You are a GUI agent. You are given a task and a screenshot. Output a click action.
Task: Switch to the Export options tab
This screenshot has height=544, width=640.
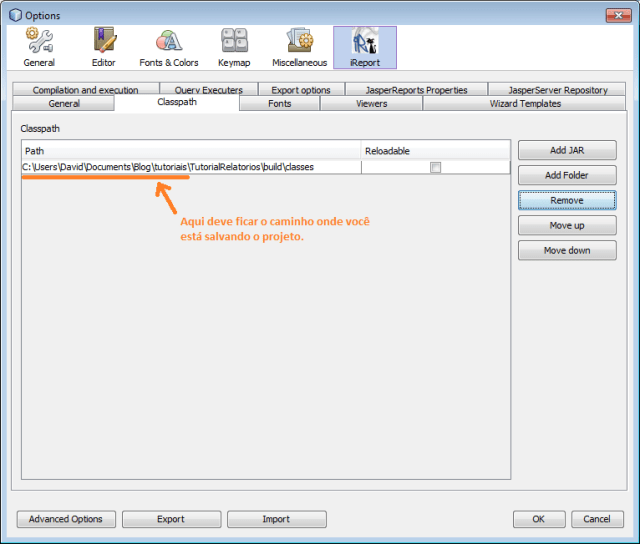[301, 90]
